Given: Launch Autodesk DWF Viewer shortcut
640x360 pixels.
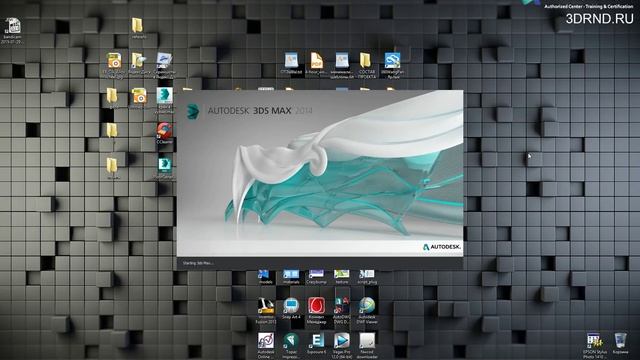Looking at the screenshot, I should click(367, 311).
